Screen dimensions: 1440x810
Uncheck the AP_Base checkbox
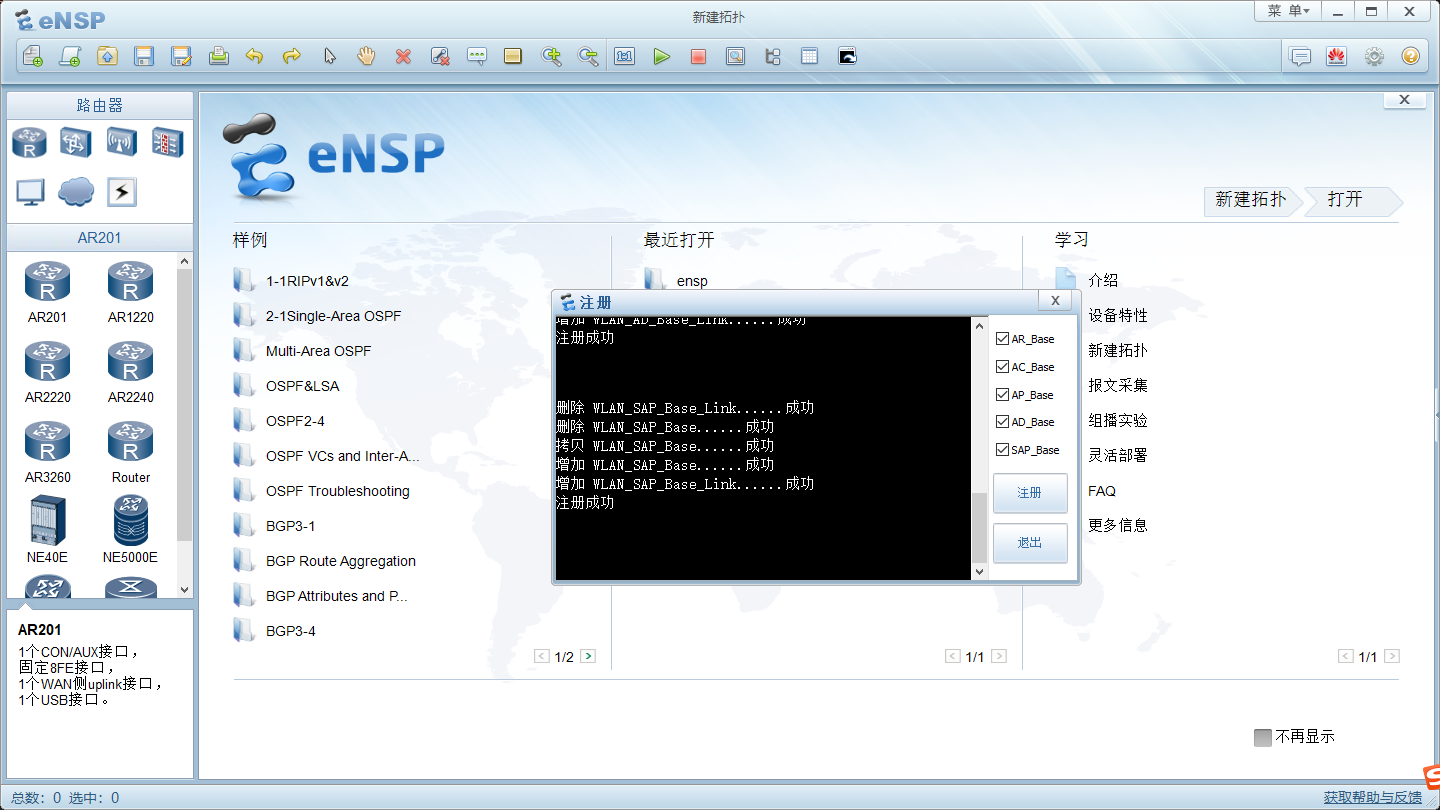tap(1003, 394)
